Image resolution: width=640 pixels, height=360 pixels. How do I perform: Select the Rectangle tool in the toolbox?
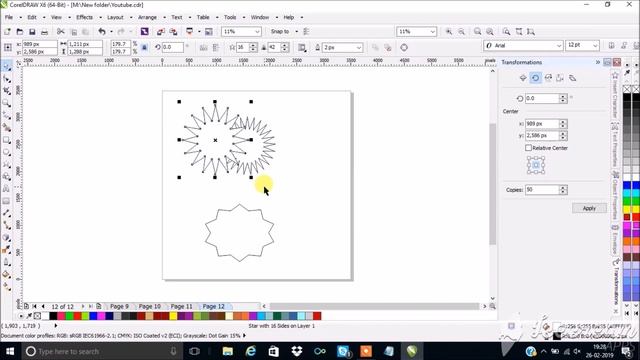click(7, 140)
